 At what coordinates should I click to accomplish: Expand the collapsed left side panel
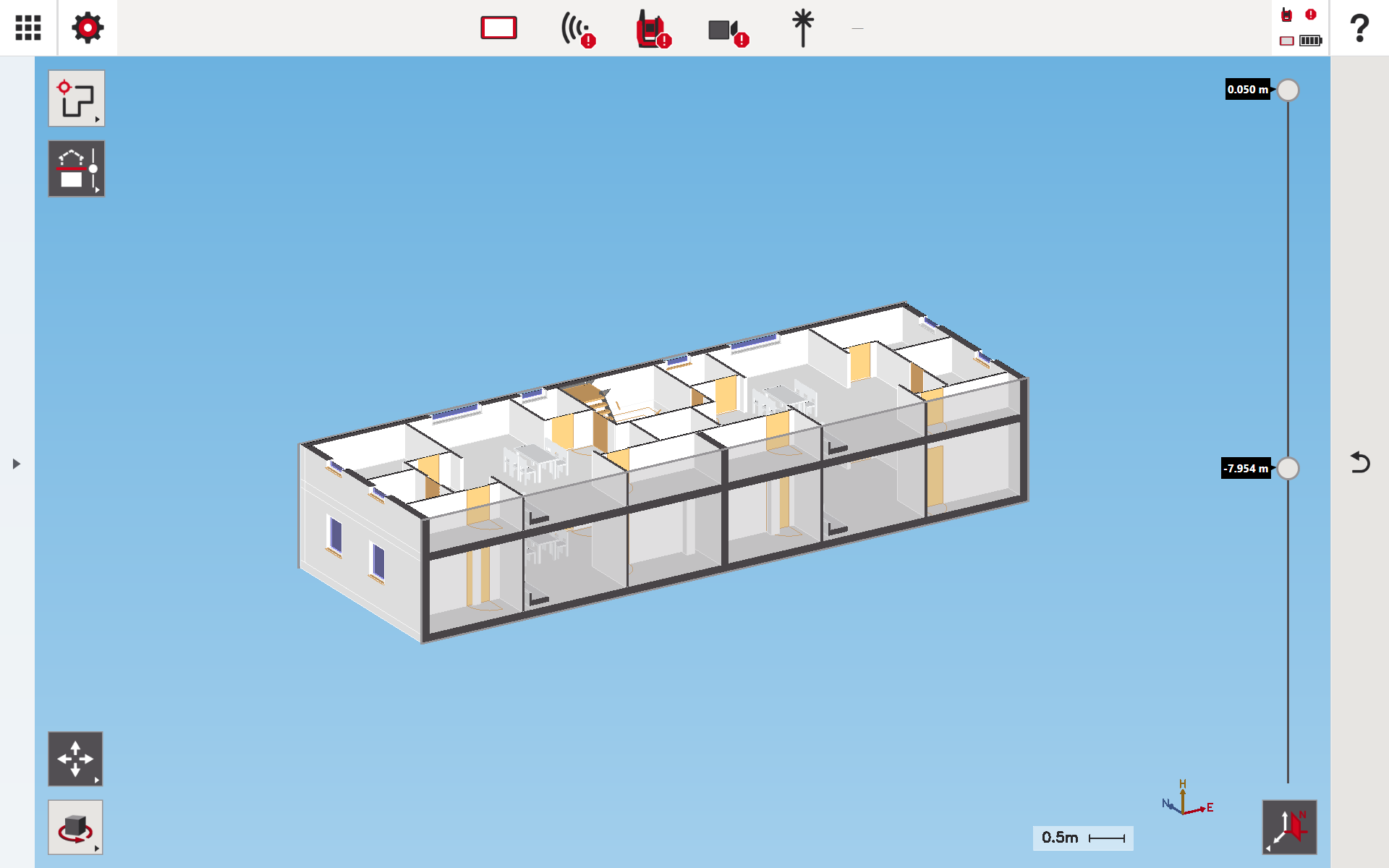tap(16, 464)
